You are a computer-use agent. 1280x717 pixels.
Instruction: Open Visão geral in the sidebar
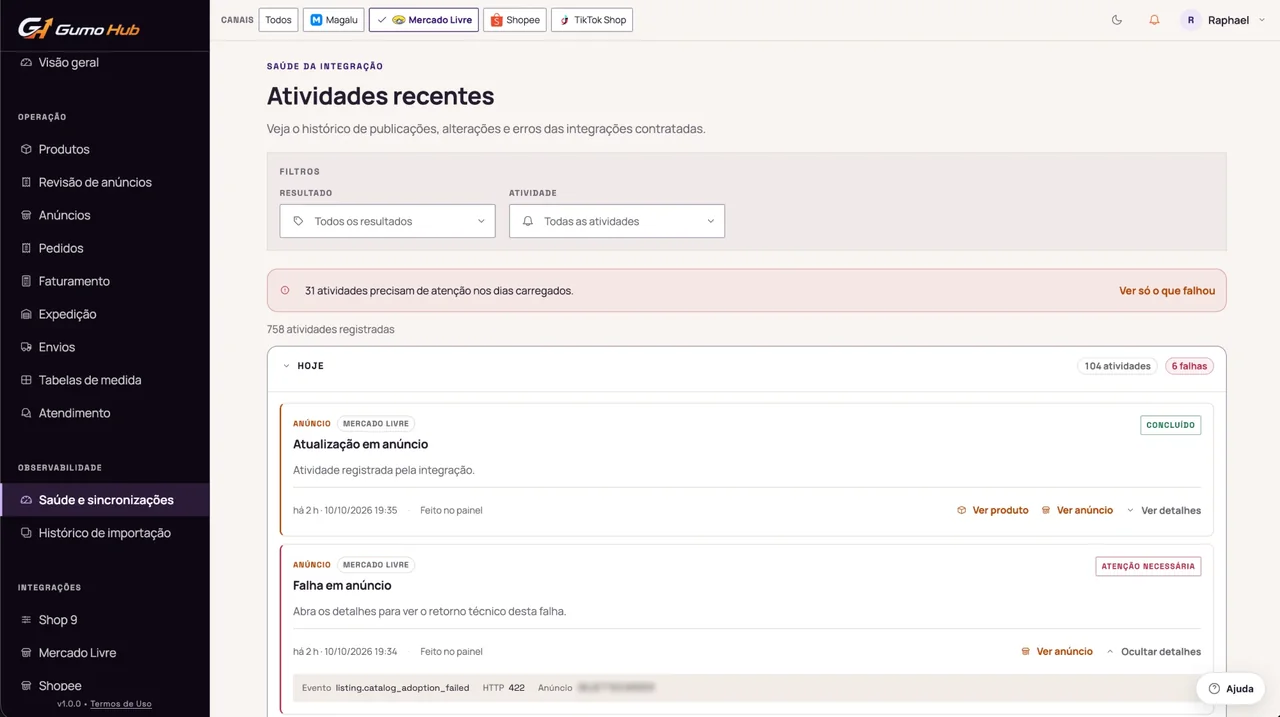pos(104,62)
